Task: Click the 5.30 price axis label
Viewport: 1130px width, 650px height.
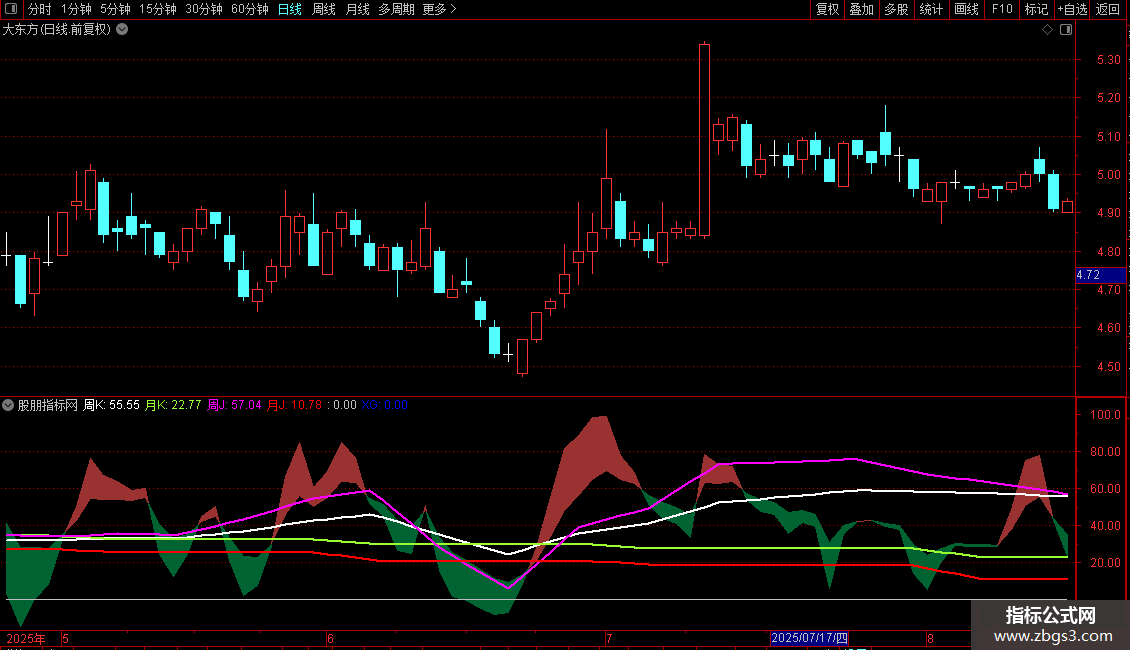Action: [x=1108, y=60]
